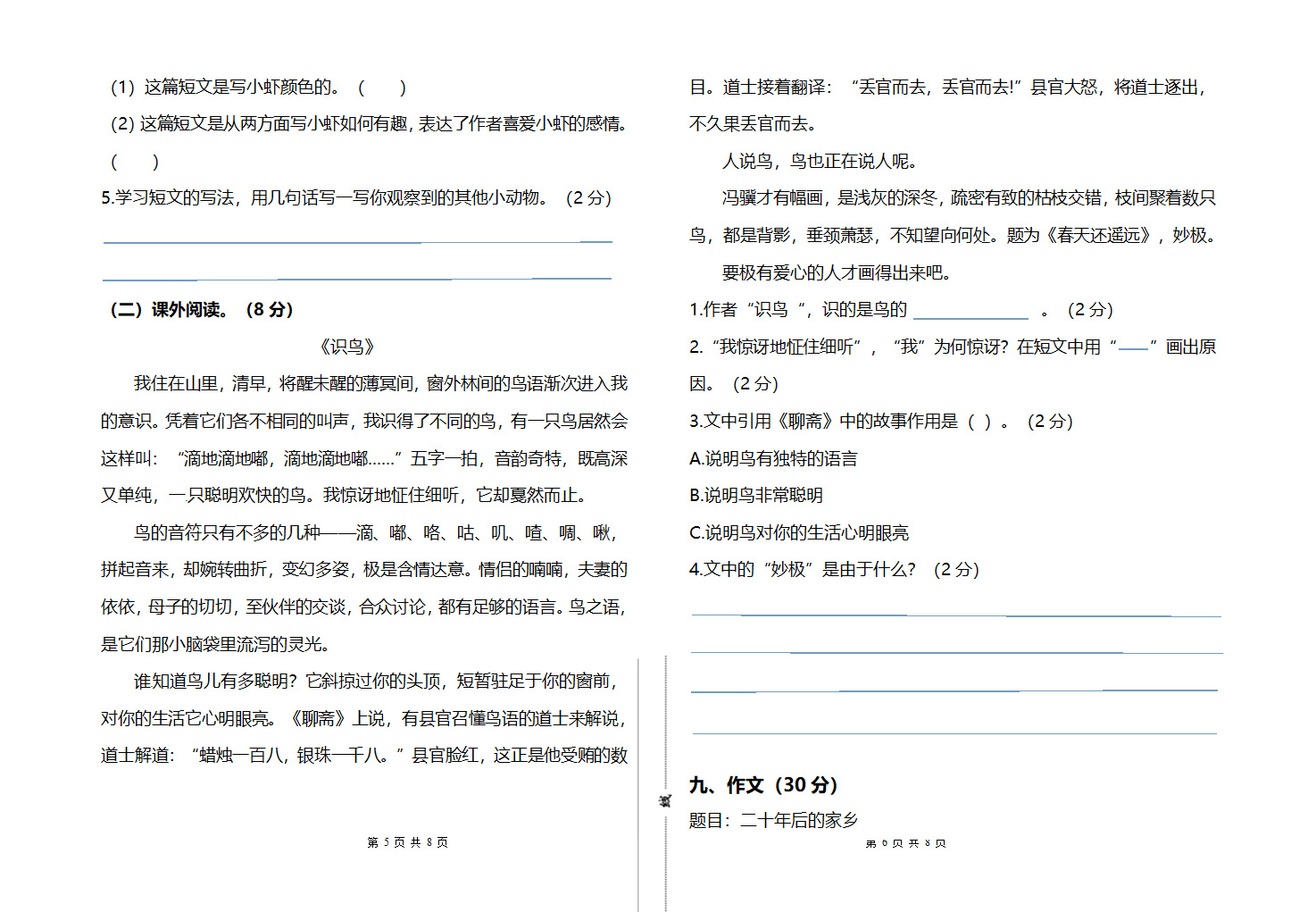This screenshot has width=1316, height=912.
Task: Click the quoted bird call 滴地滴地嘟
Action: click(x=288, y=458)
